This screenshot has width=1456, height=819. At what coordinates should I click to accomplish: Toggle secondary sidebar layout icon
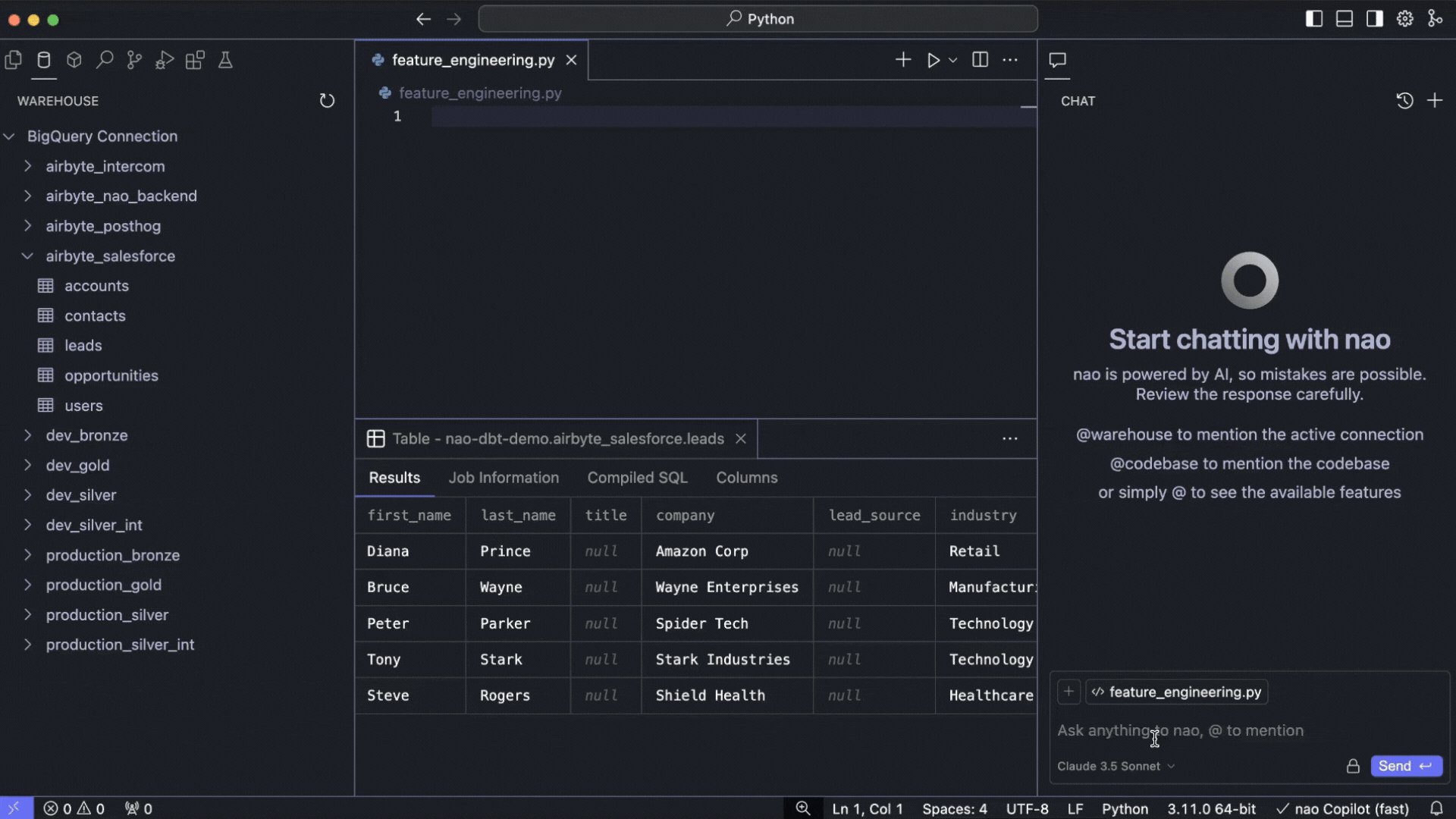coord(1375,19)
